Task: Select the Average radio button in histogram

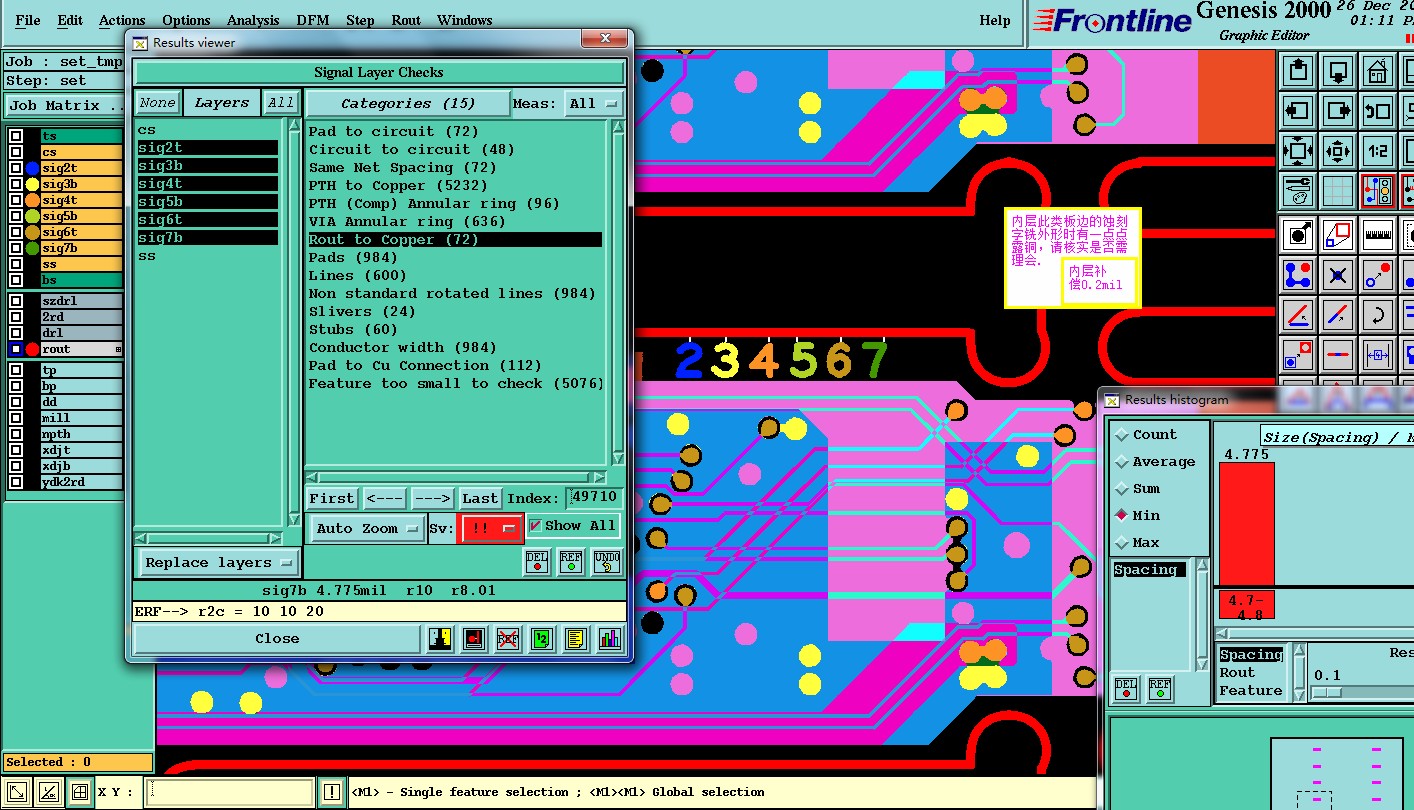Action: pos(1122,462)
